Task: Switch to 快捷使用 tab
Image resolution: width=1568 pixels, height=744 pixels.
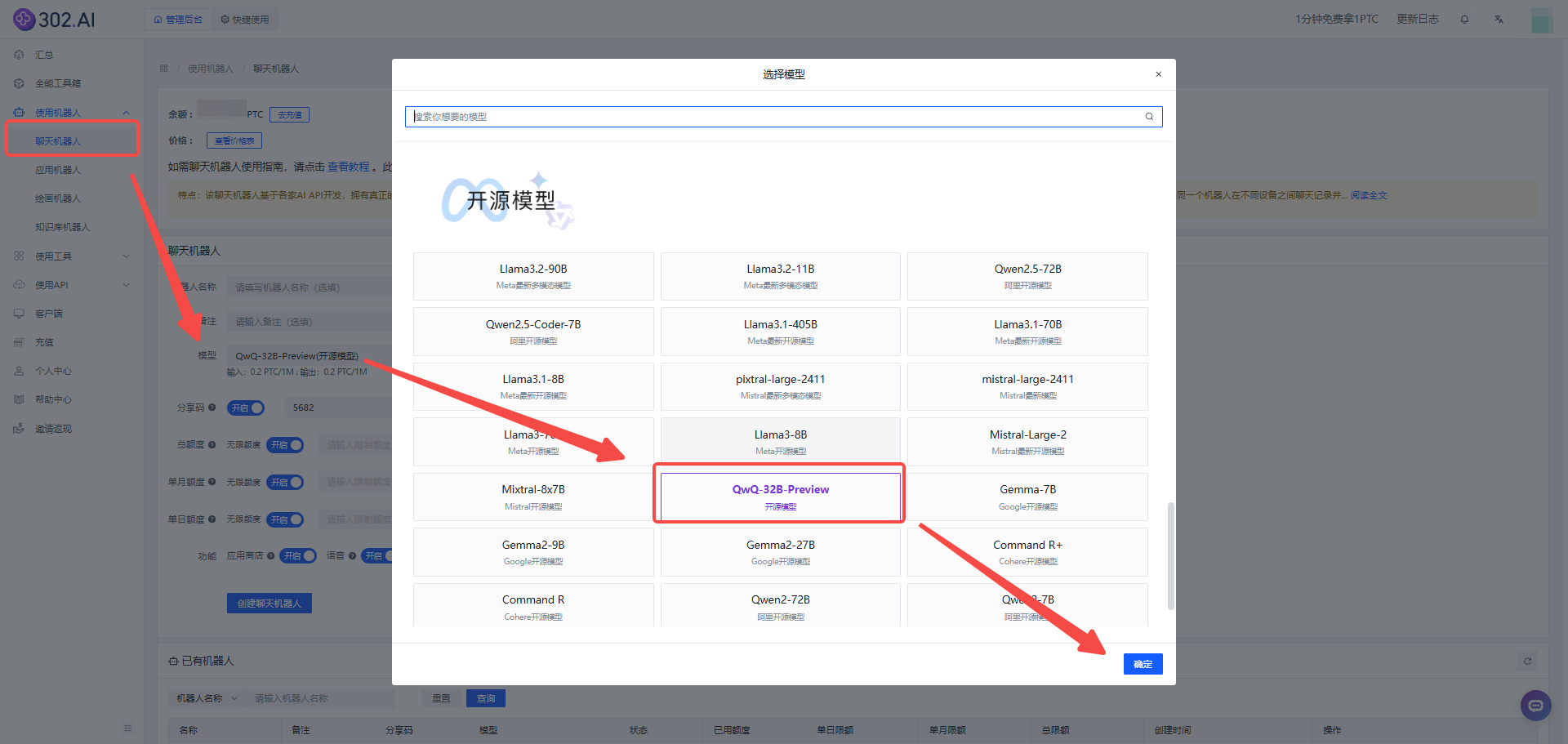Action: pos(245,20)
